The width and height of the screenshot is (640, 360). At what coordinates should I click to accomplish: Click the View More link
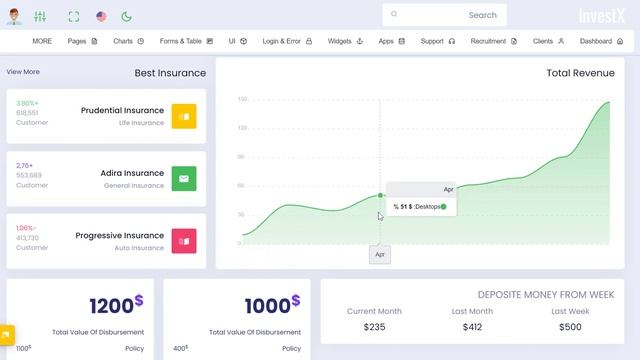pos(23,72)
